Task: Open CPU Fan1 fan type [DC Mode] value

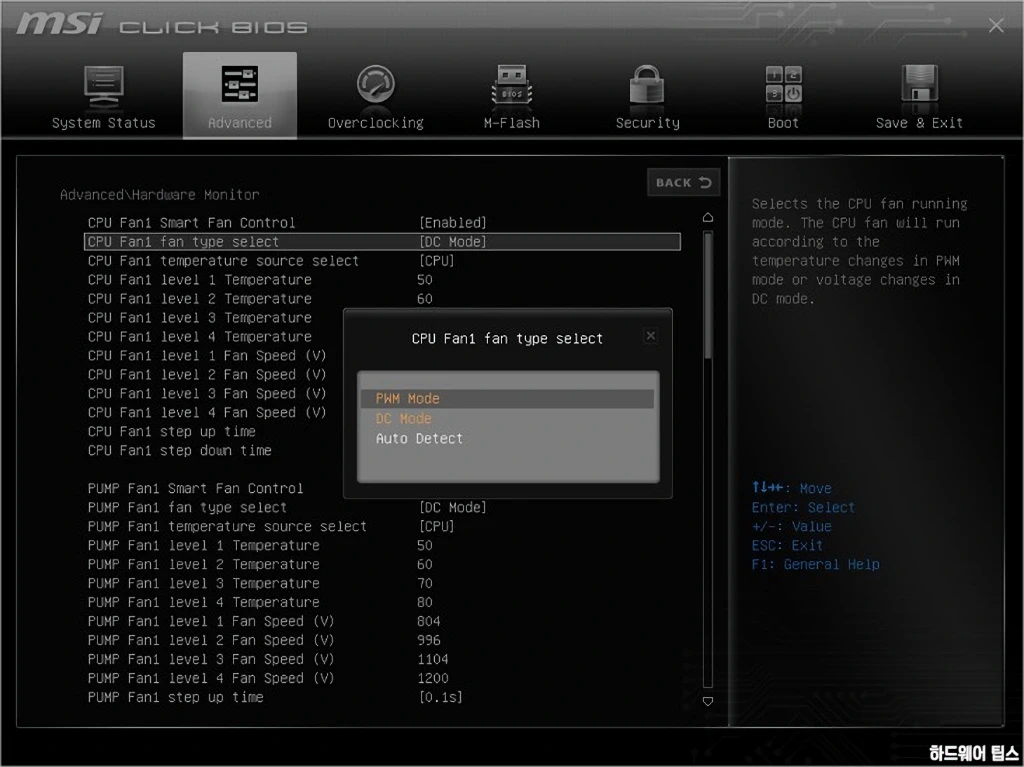Action: click(x=453, y=242)
